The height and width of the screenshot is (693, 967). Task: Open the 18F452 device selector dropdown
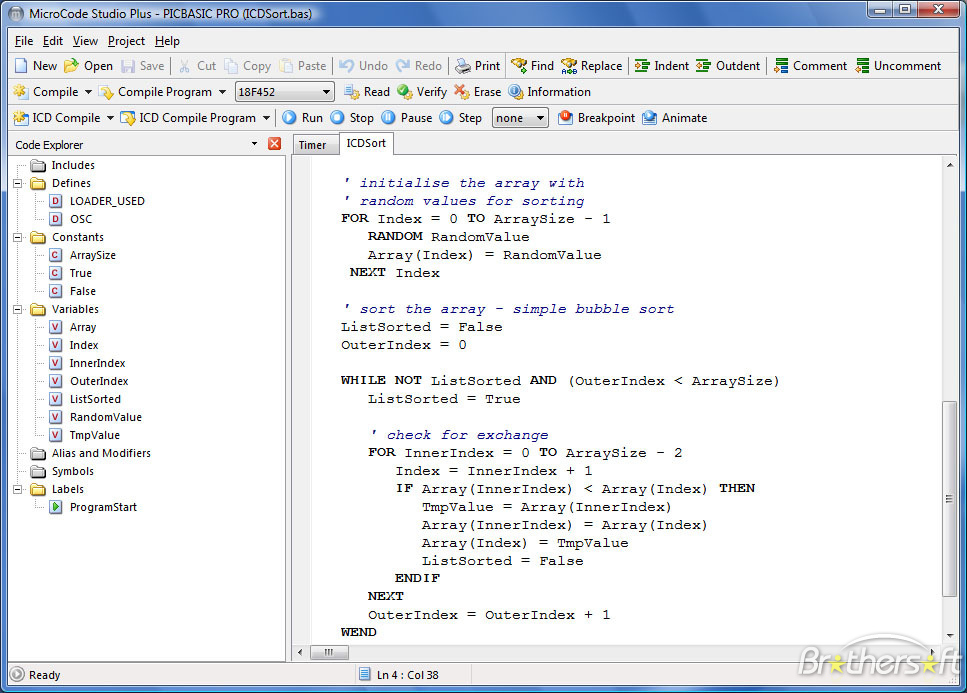click(x=327, y=91)
